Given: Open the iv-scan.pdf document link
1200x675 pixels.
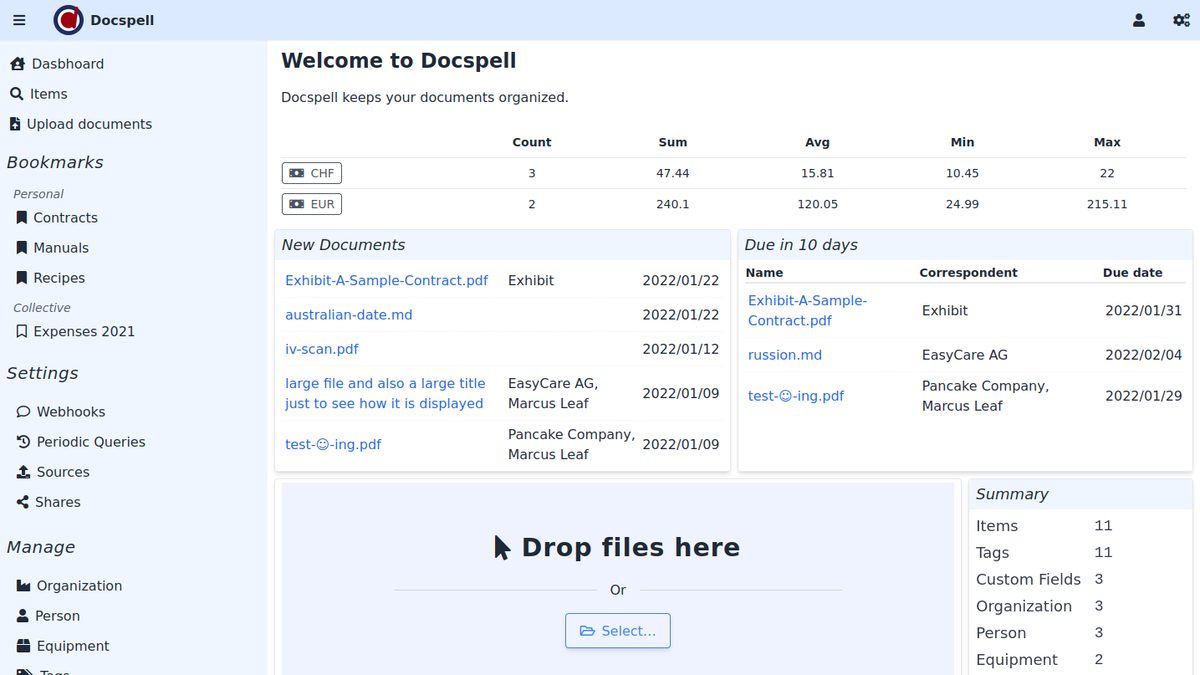Looking at the screenshot, I should tap(322, 349).
